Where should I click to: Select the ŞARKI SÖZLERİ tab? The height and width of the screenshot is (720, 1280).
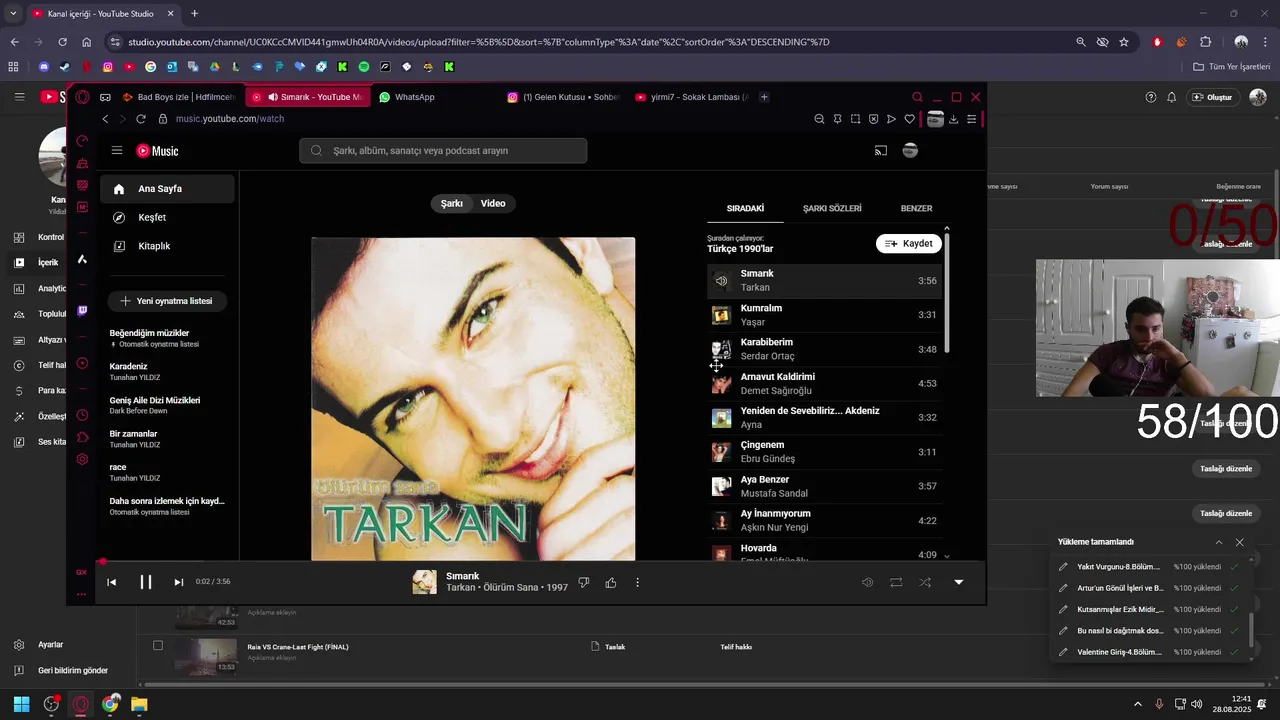(x=832, y=208)
